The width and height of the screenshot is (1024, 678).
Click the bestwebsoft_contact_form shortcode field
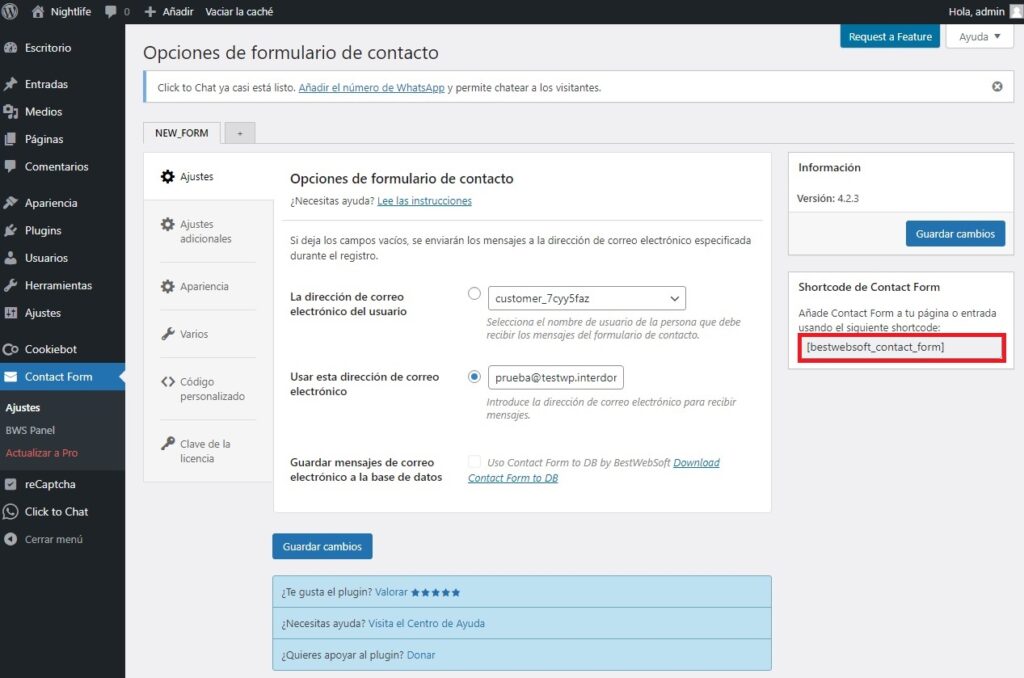click(x=901, y=347)
